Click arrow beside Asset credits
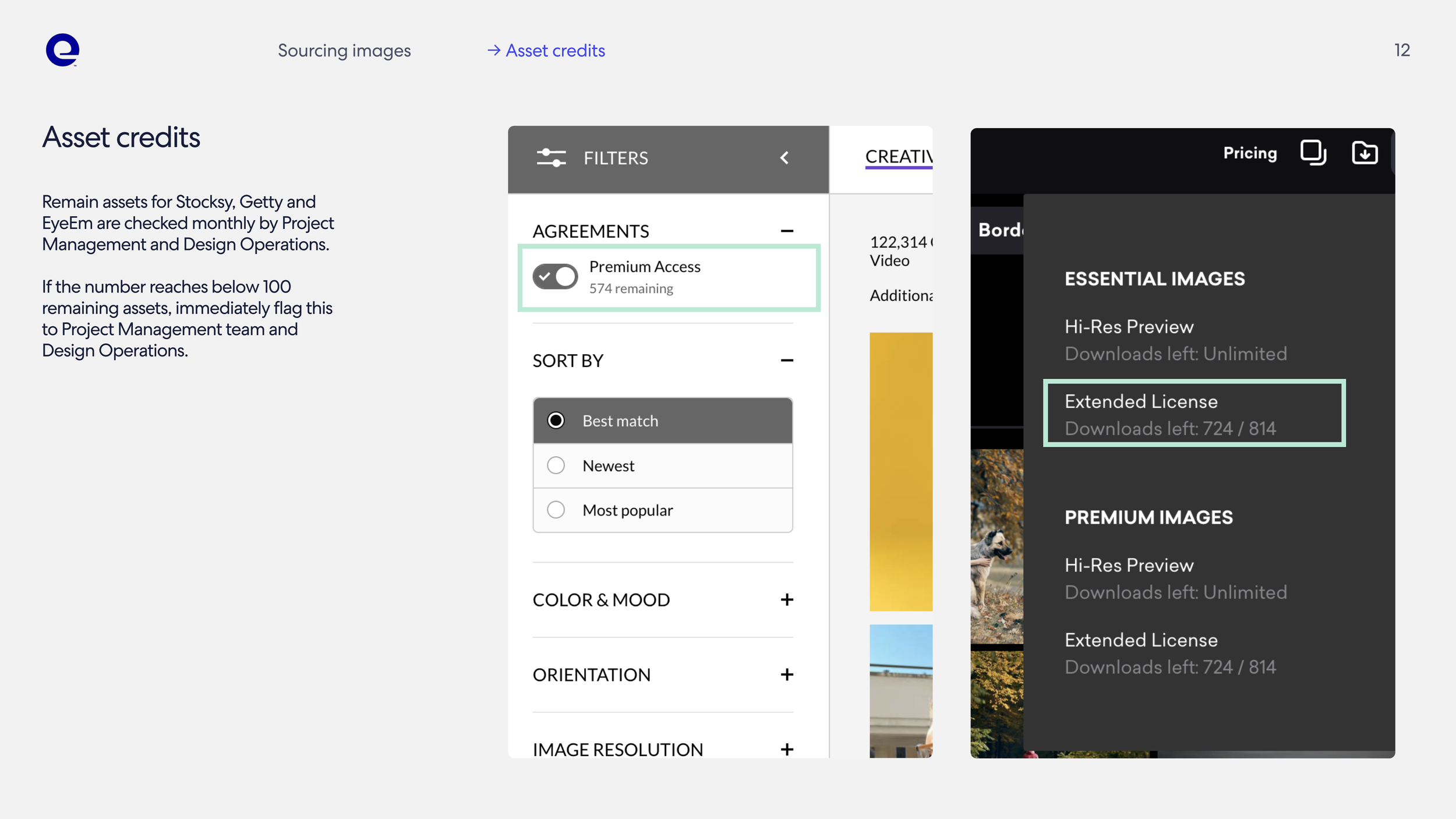 coord(494,51)
